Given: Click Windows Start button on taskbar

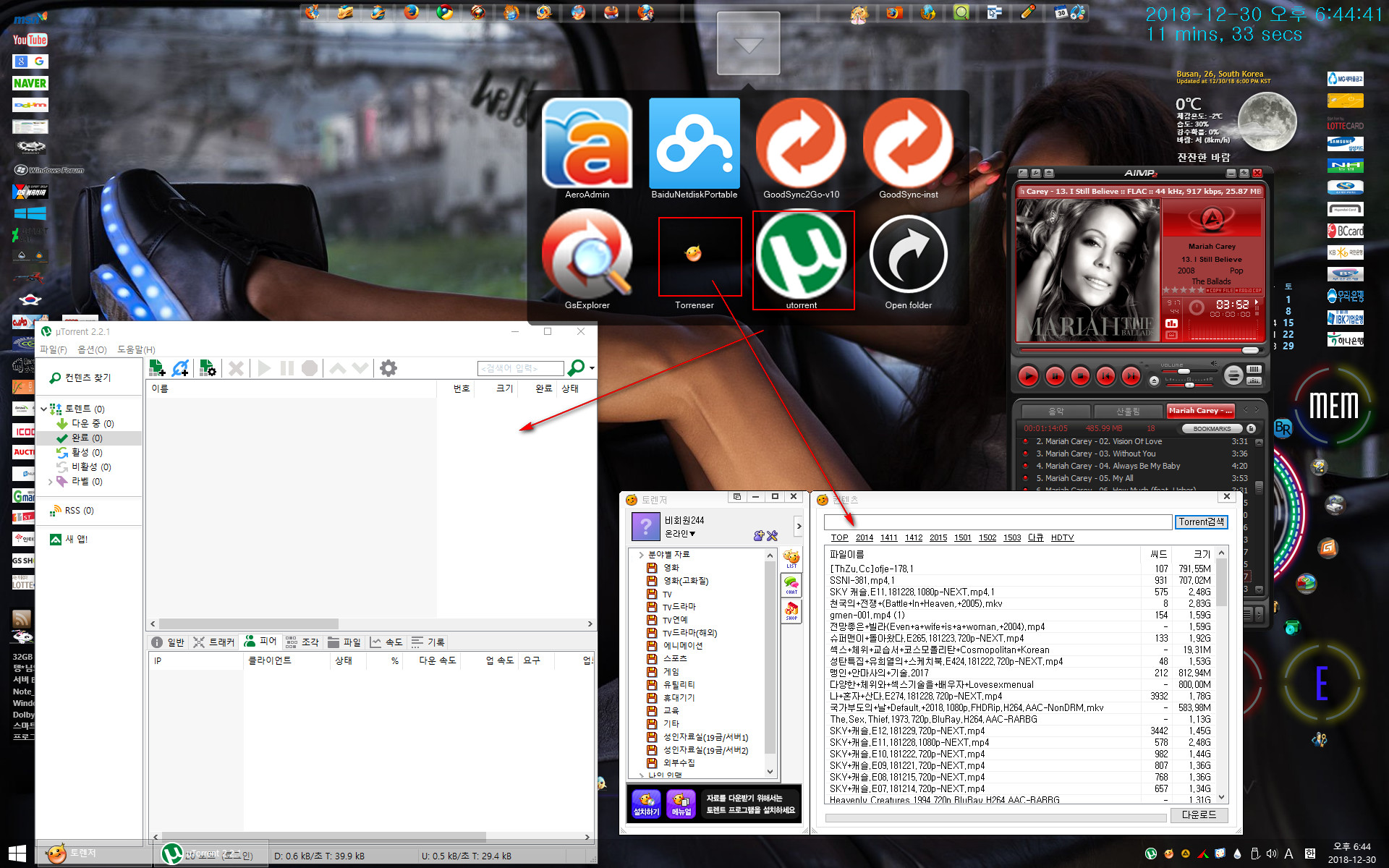Looking at the screenshot, I should [x=17, y=854].
